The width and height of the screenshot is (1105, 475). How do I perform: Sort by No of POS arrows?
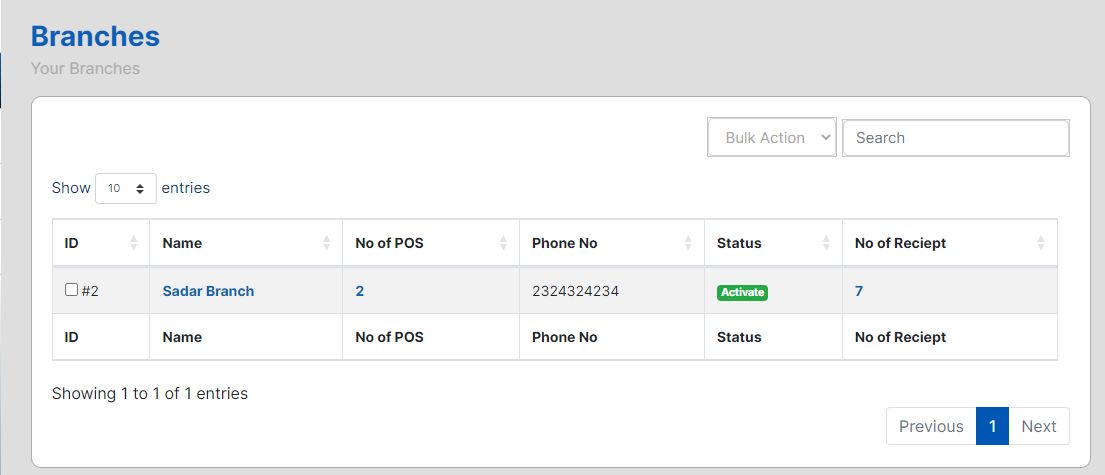[x=504, y=243]
